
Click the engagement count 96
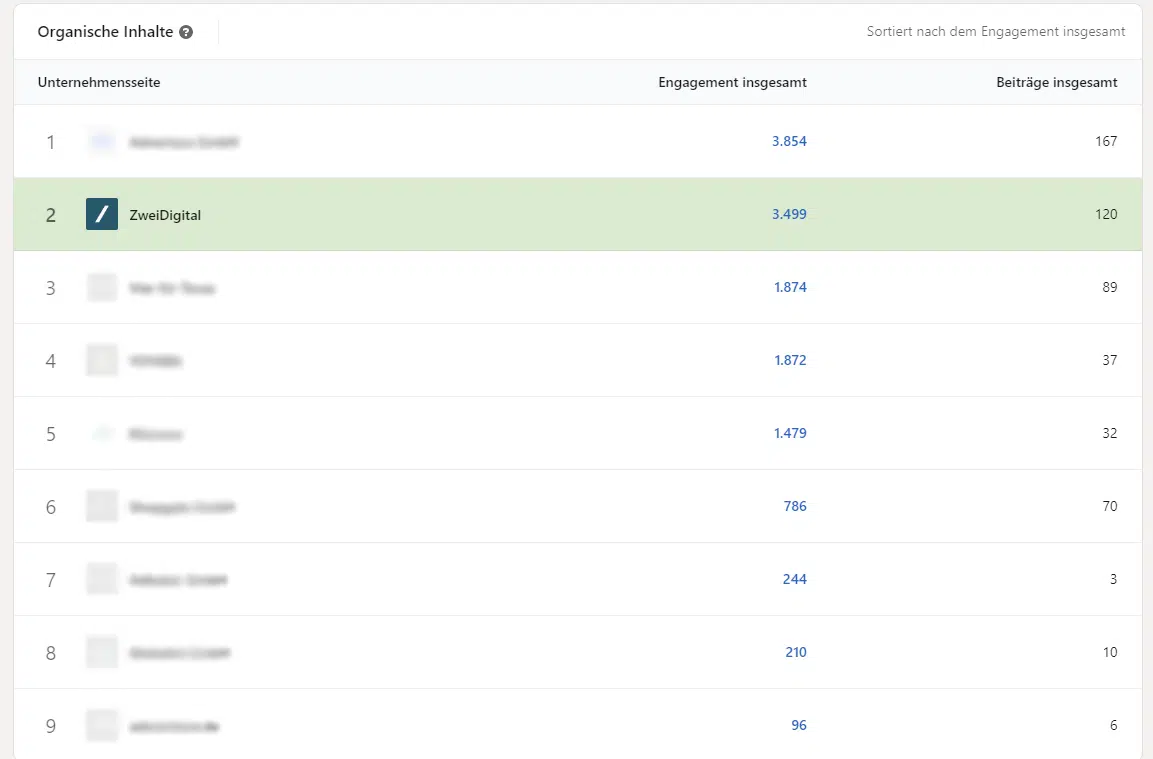click(798, 725)
